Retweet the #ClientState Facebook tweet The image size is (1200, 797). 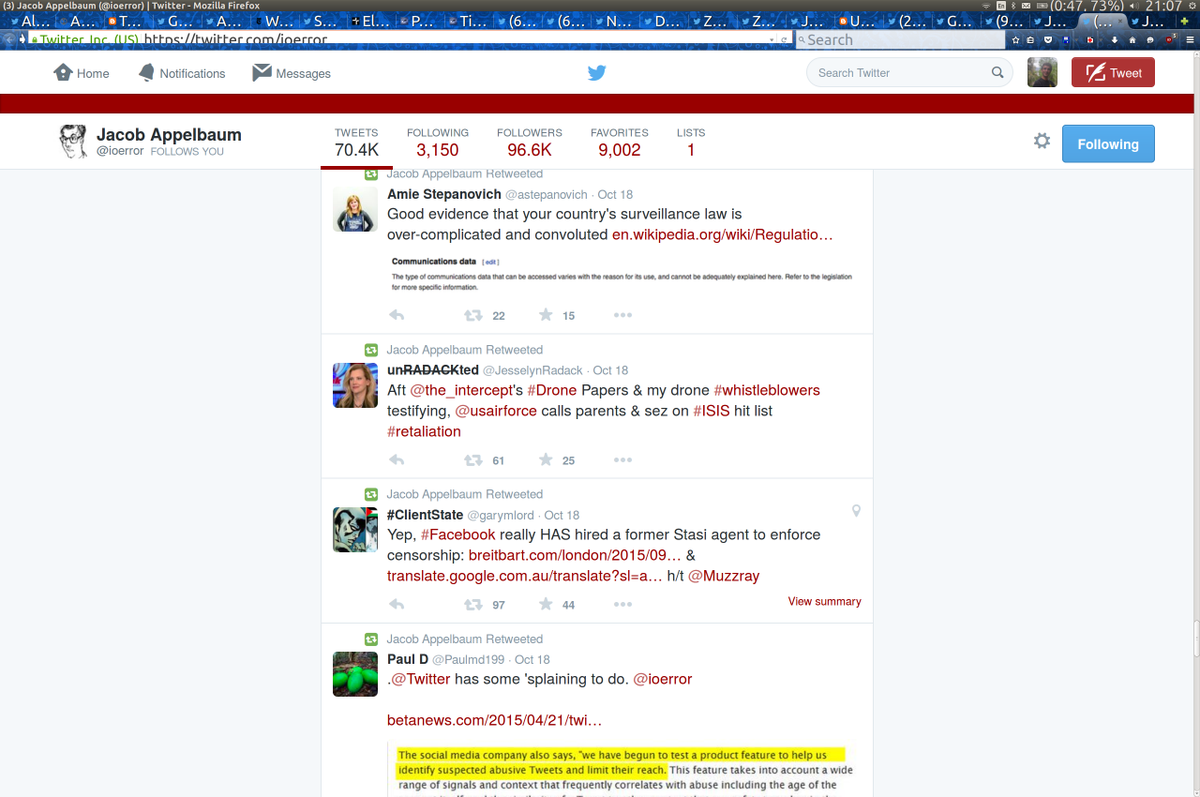pos(473,604)
